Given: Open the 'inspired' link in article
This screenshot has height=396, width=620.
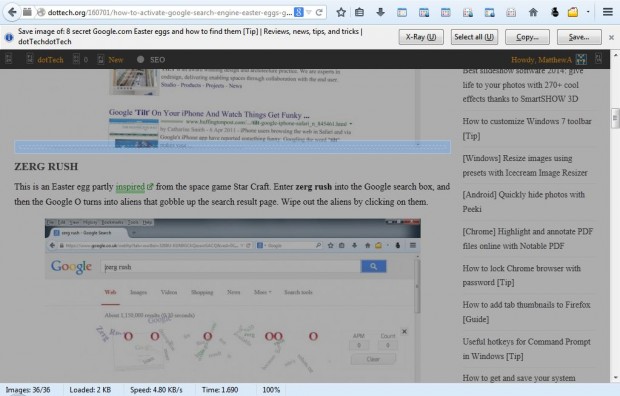Looking at the screenshot, I should pos(130,187).
